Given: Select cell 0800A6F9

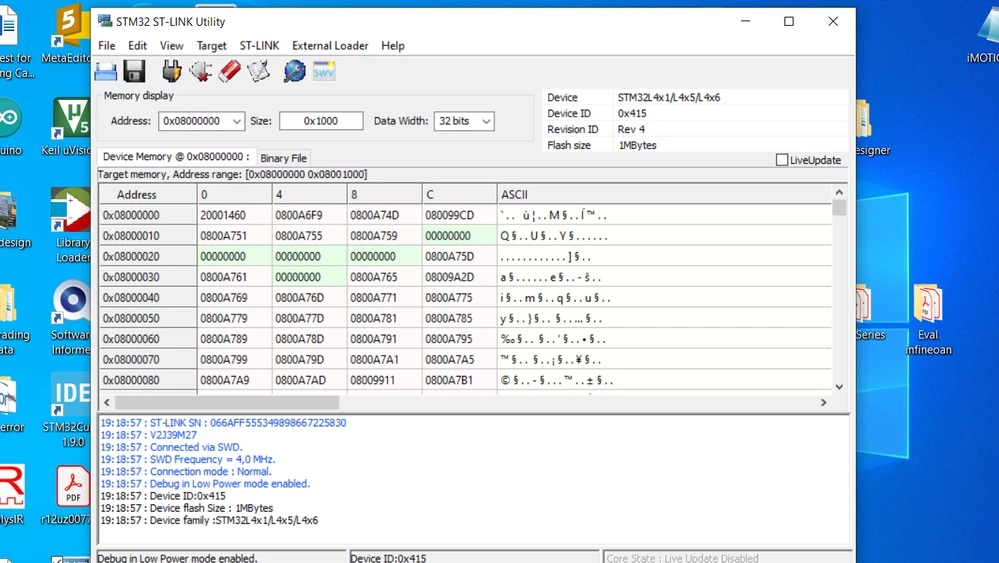Looking at the screenshot, I should click(x=310, y=215).
